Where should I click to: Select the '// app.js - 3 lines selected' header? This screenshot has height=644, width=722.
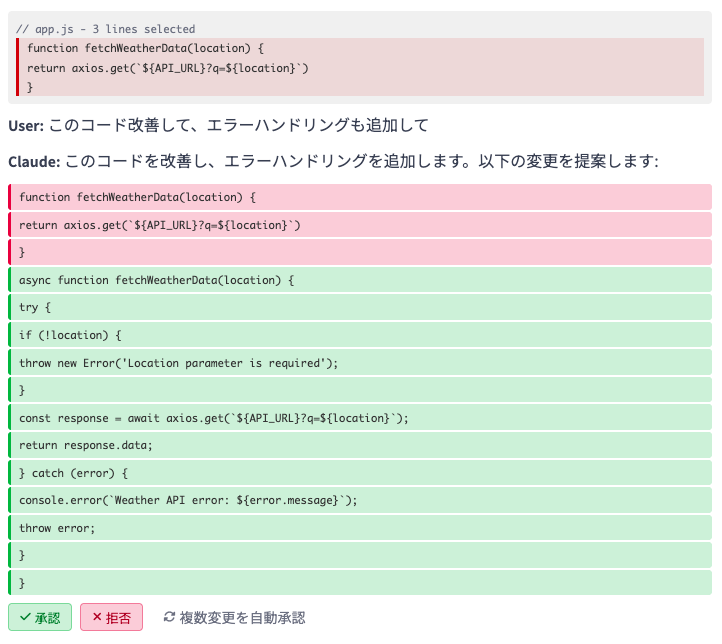[105, 29]
